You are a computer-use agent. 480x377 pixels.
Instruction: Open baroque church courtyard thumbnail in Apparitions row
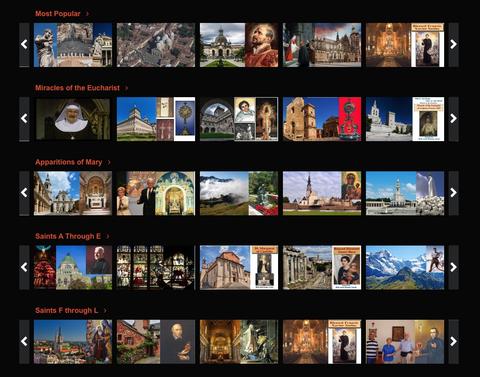click(73, 193)
